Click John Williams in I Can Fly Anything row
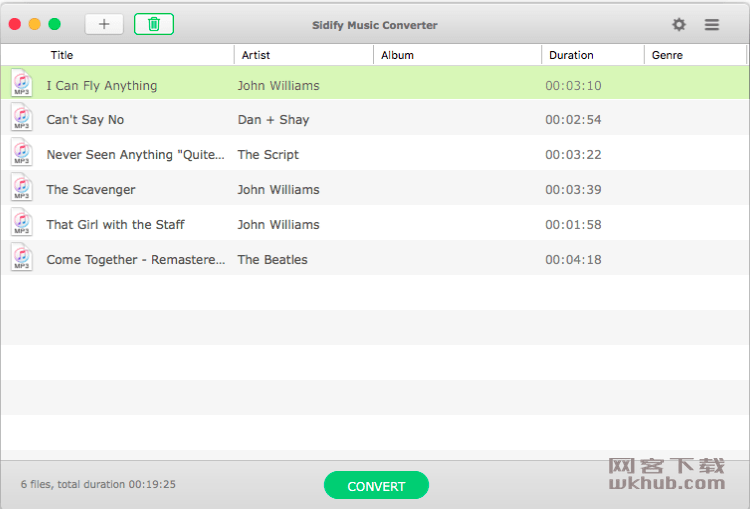Viewport: 750px width, 509px height. click(278, 86)
